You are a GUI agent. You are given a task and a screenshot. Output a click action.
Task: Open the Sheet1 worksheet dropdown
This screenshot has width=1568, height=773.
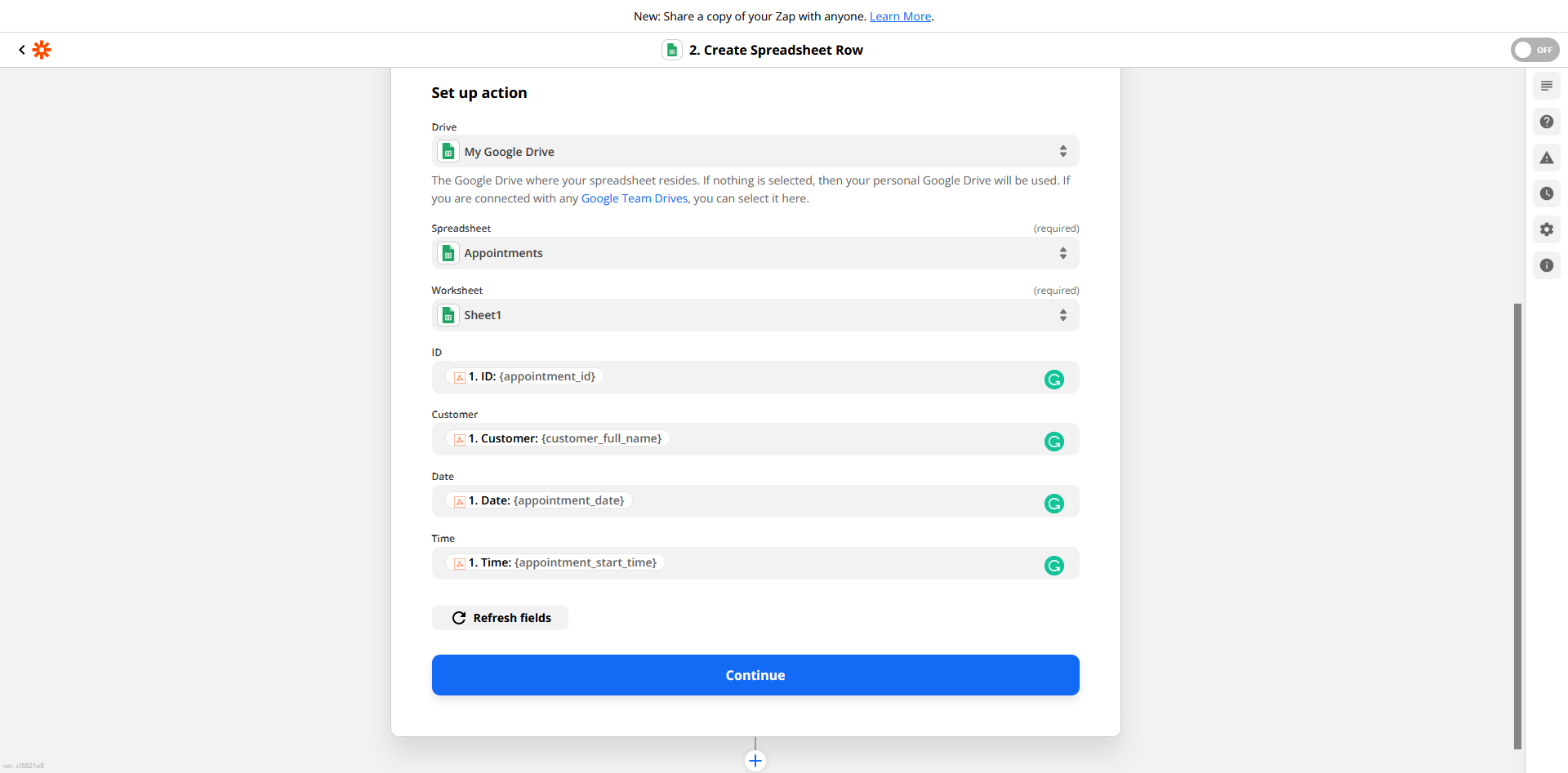[755, 315]
